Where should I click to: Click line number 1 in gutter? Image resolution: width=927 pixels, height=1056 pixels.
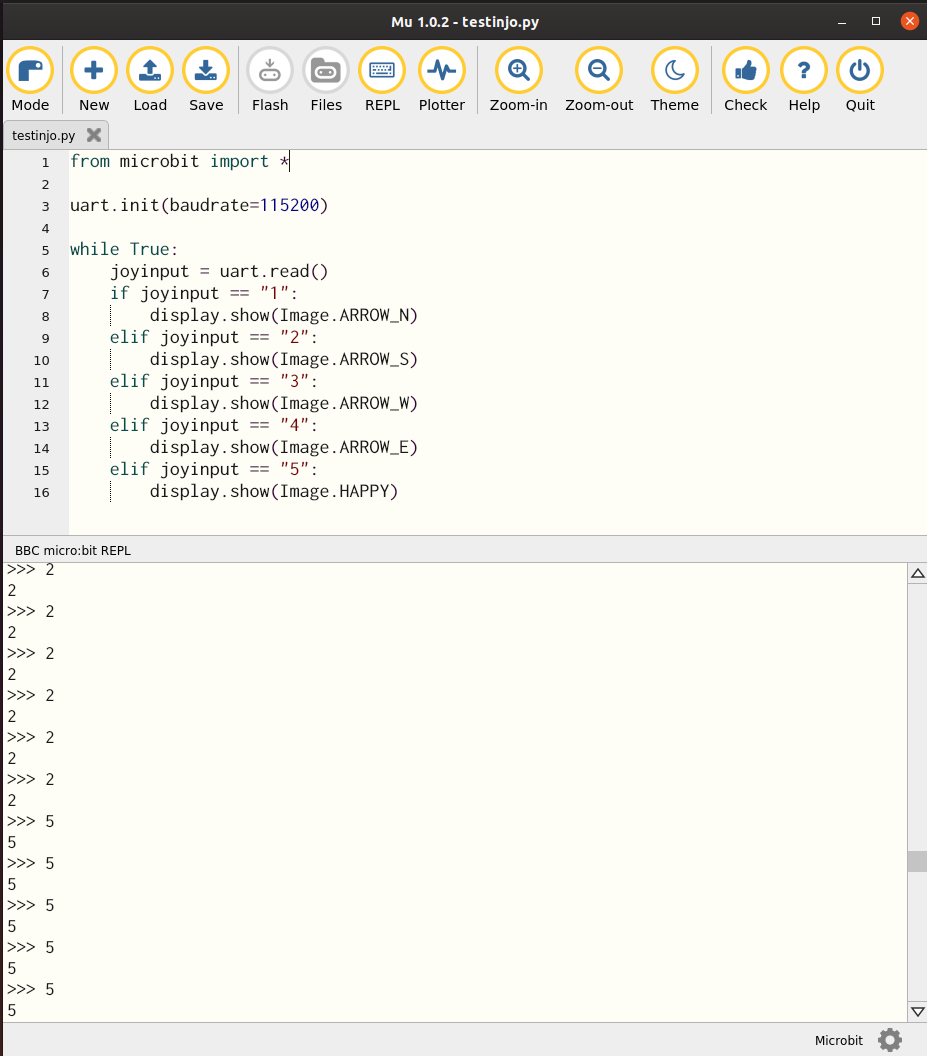tap(45, 162)
